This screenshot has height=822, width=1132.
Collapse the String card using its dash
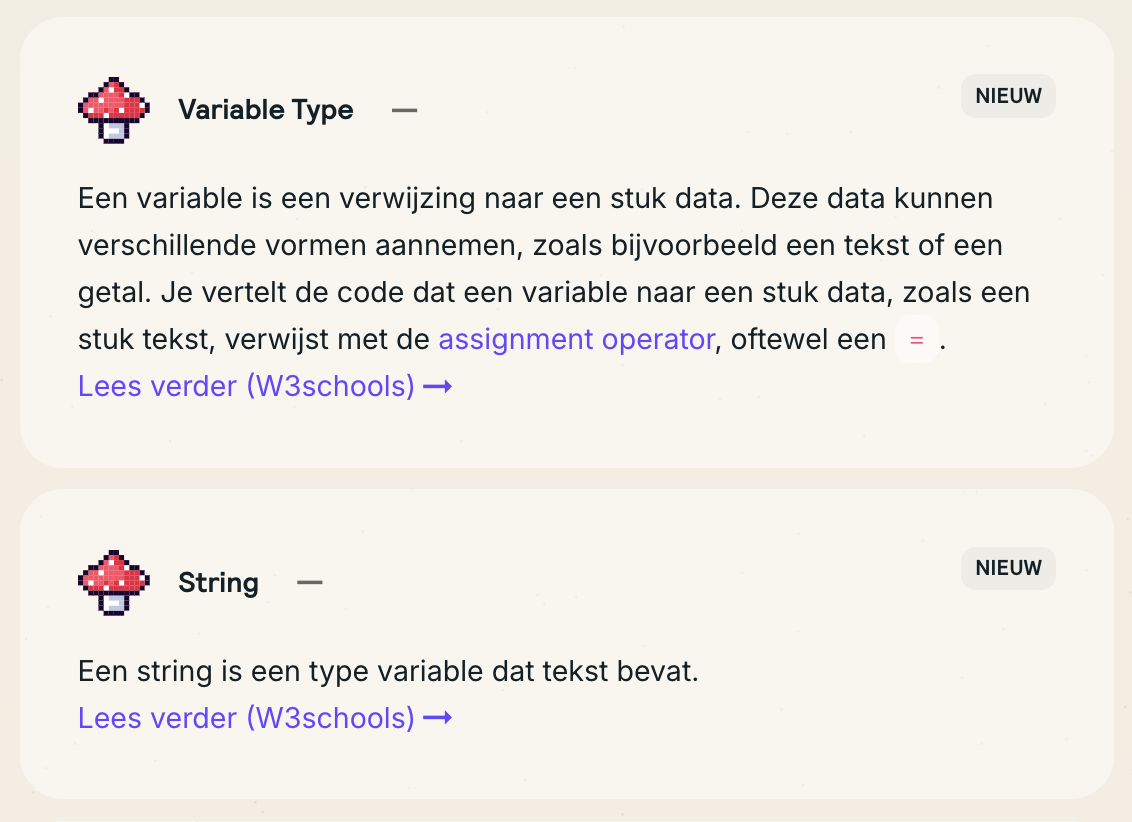point(310,582)
